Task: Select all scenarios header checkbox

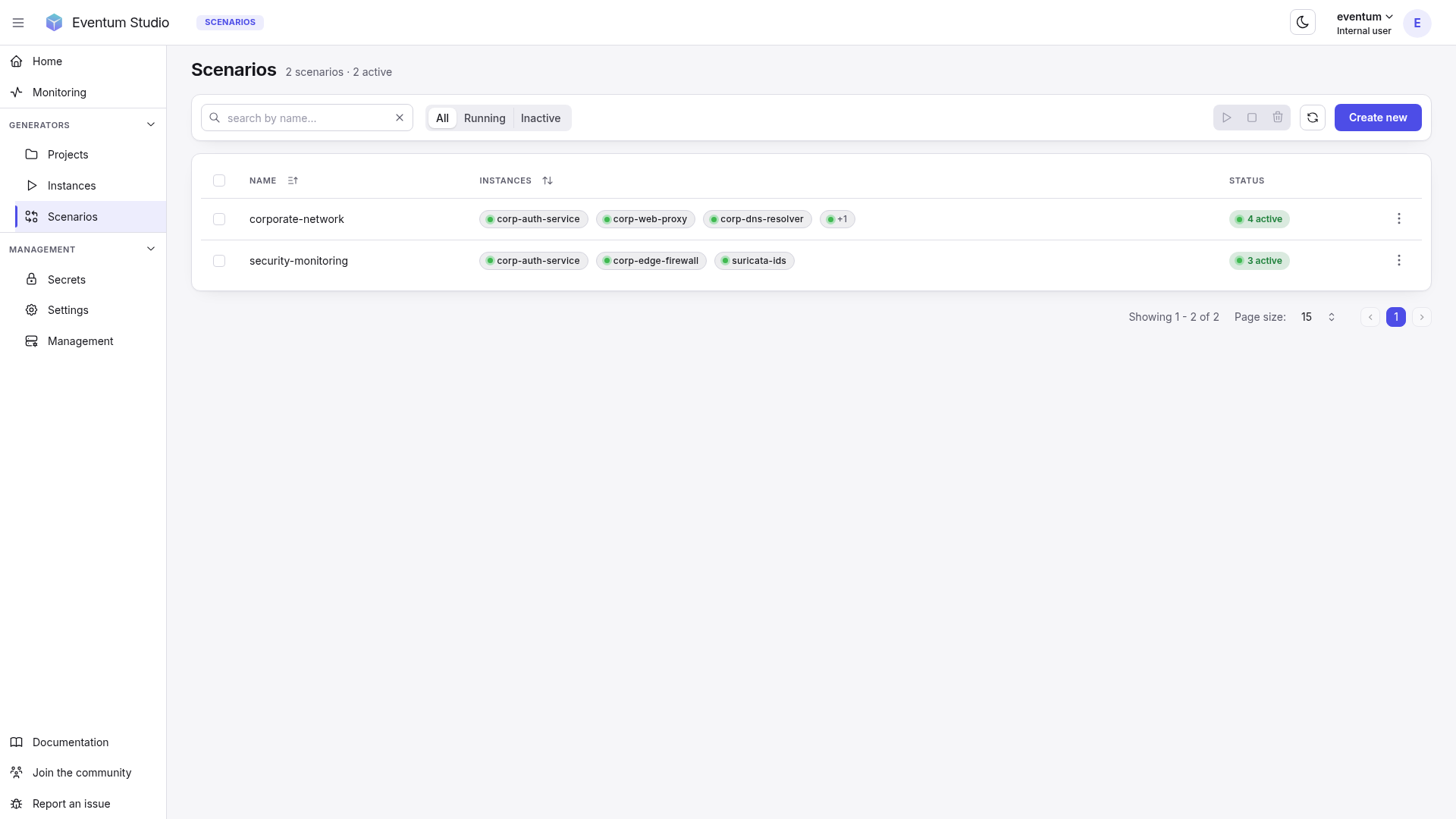Action: (219, 180)
